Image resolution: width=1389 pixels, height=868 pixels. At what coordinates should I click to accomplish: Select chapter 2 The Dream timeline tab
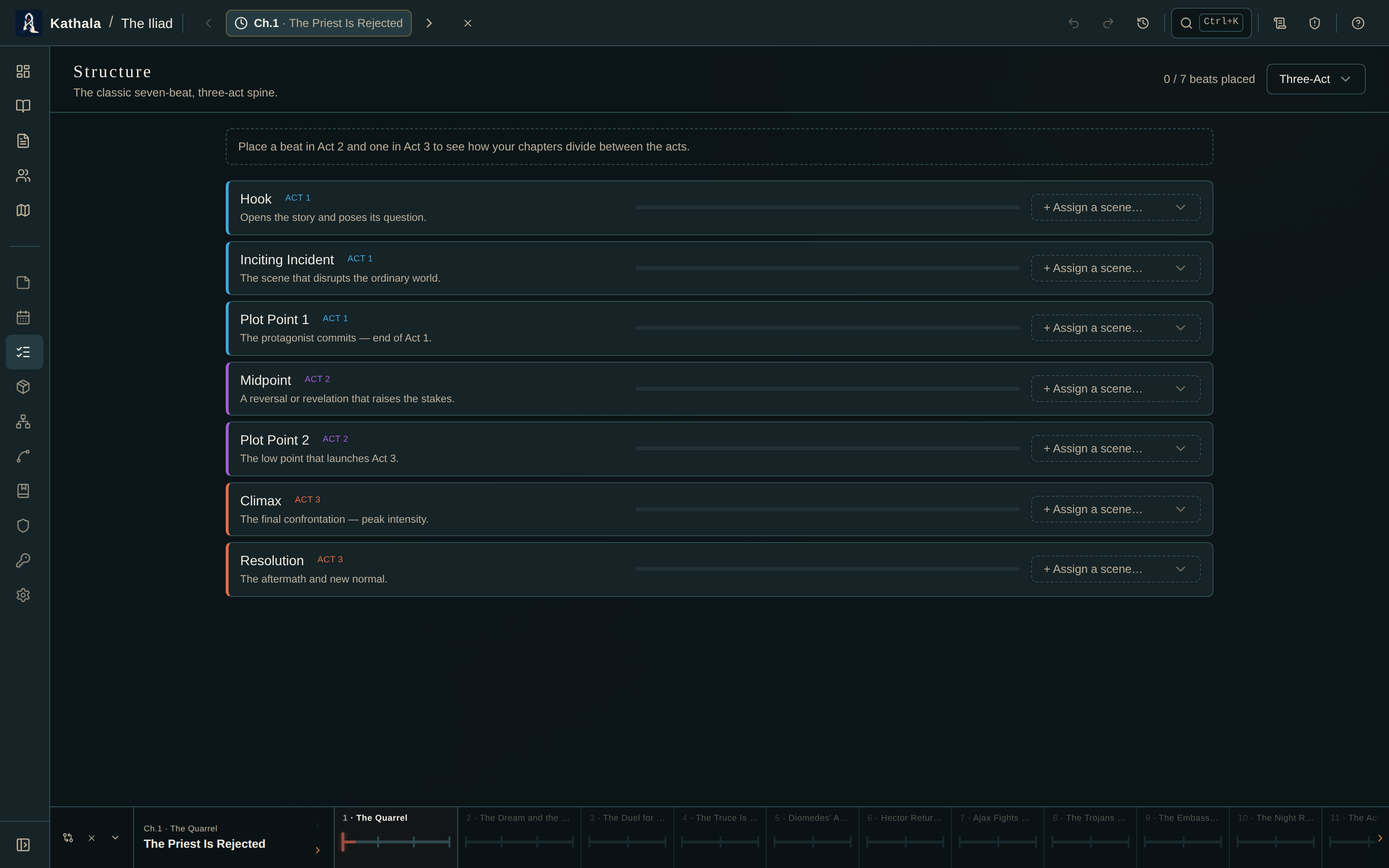point(519,837)
